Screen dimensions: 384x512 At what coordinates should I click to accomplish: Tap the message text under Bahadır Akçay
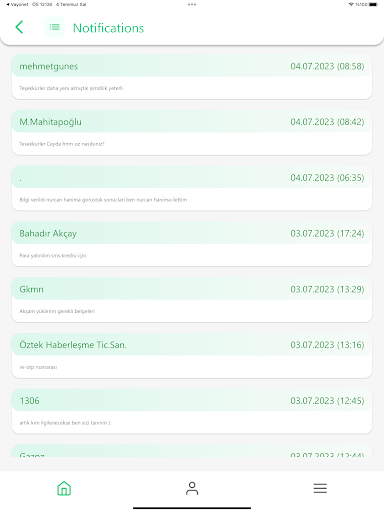53,256
